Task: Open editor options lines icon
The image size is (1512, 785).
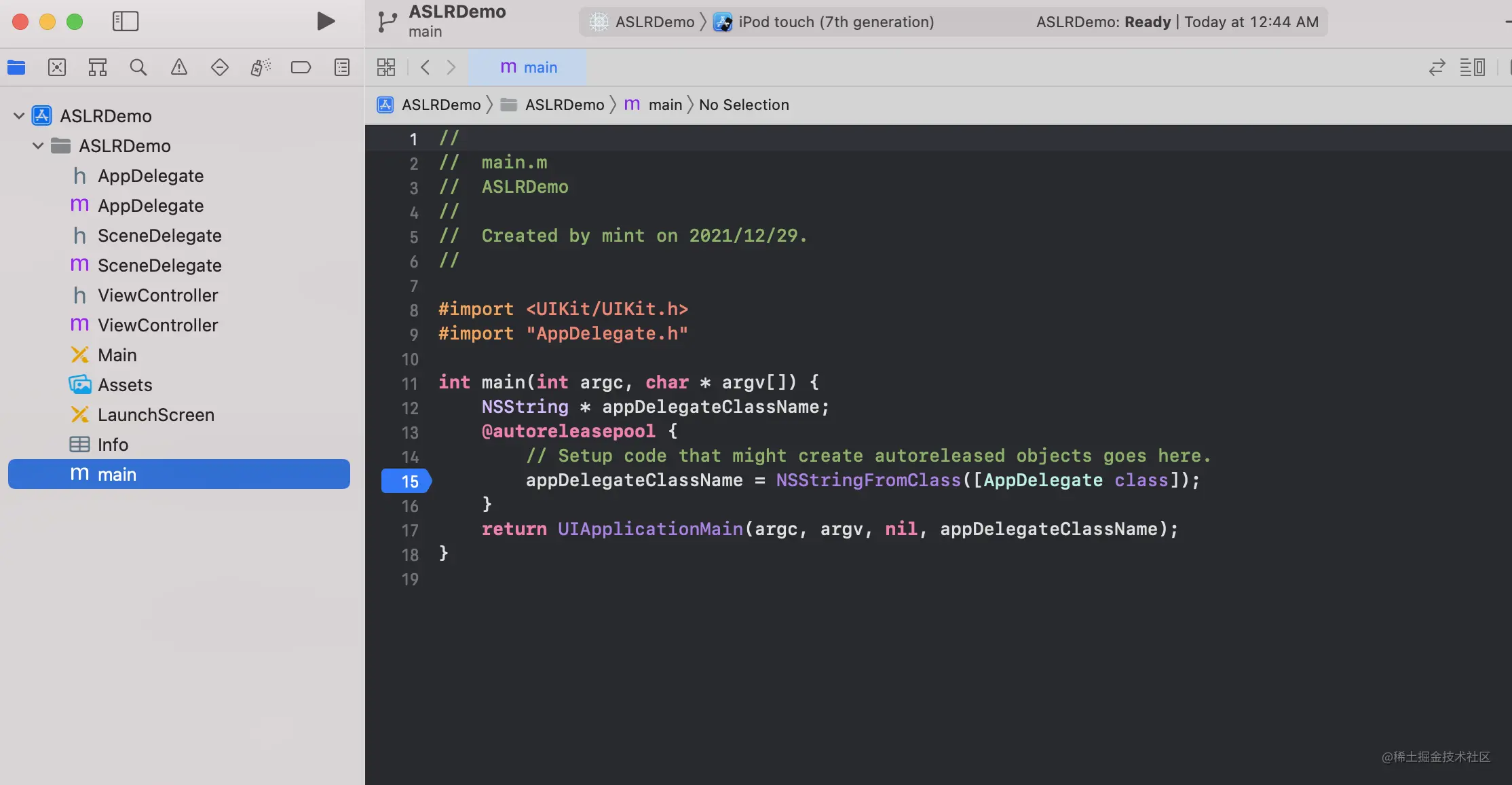Action: click(x=1473, y=67)
